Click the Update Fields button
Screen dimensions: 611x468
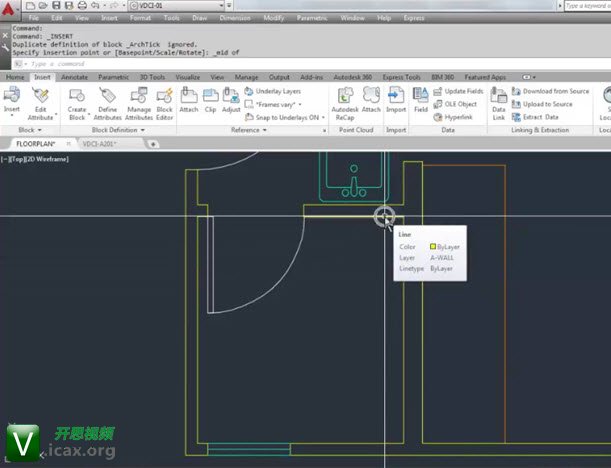click(x=463, y=91)
